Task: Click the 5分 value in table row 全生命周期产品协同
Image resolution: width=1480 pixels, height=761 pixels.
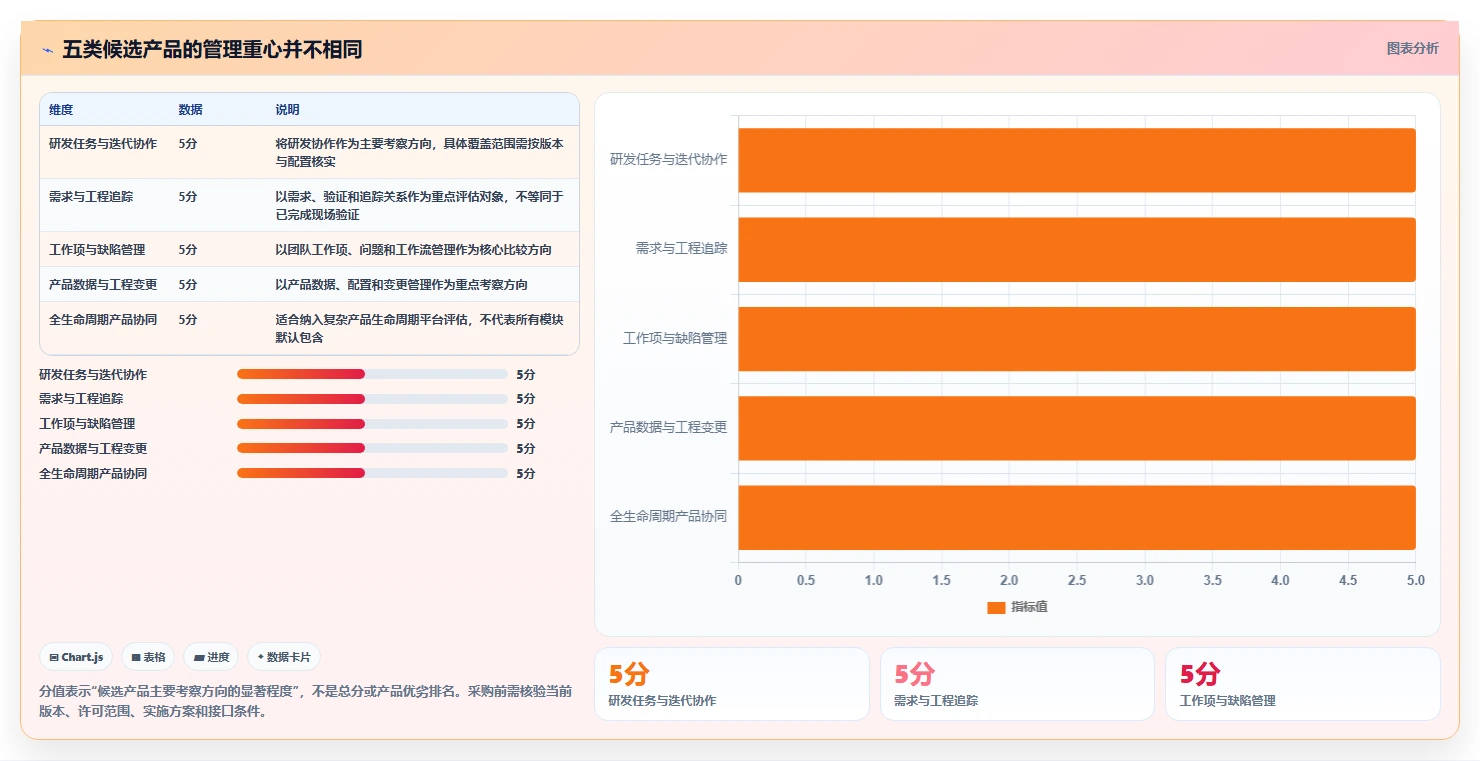Action: 188,320
